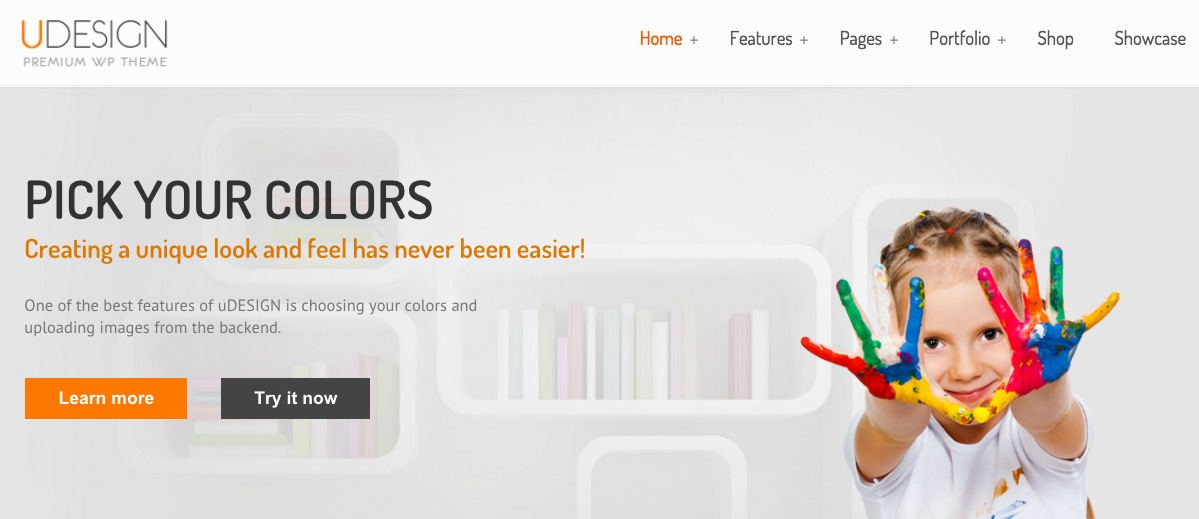This screenshot has height=519, width=1199.
Task: Click the girl with painted hands image
Action: [x=960, y=363]
